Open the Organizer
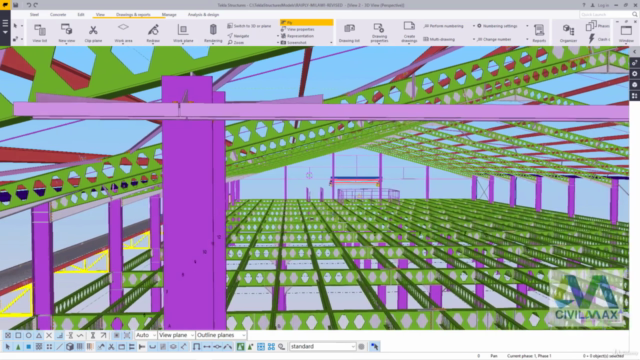640x360 pixels. click(x=568, y=33)
